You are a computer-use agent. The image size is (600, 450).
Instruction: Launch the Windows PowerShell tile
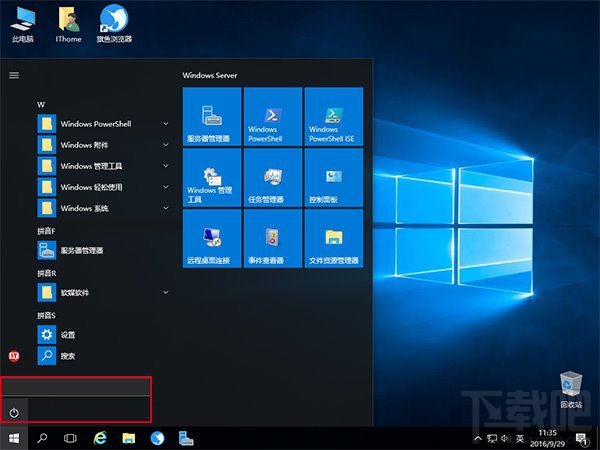[x=272, y=116]
